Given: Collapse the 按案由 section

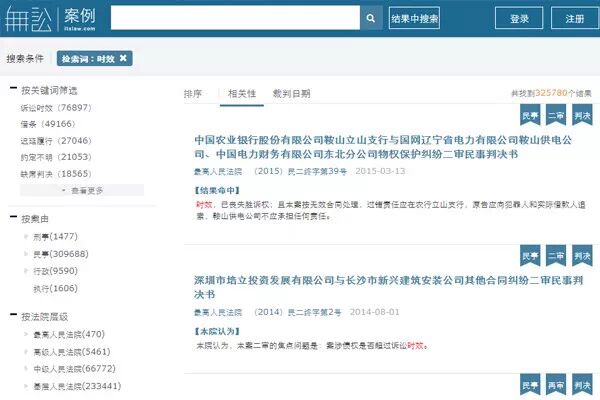Looking at the screenshot, I should (13, 217).
